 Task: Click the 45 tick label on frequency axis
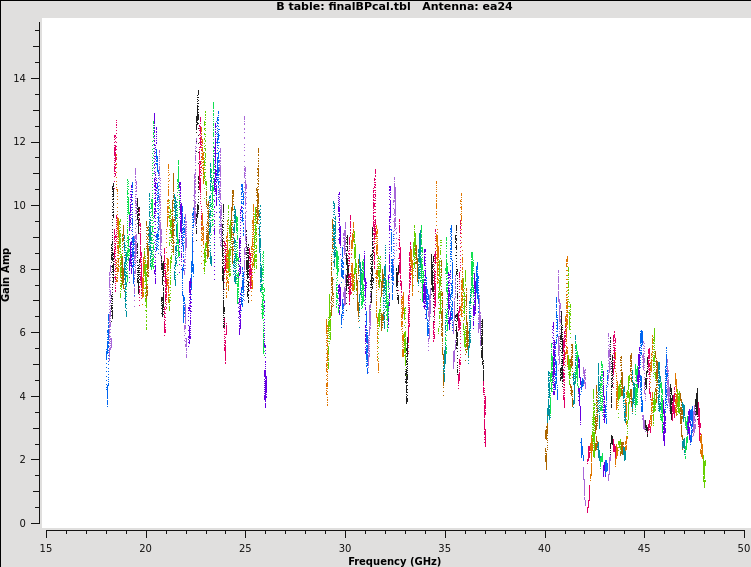tap(644, 547)
